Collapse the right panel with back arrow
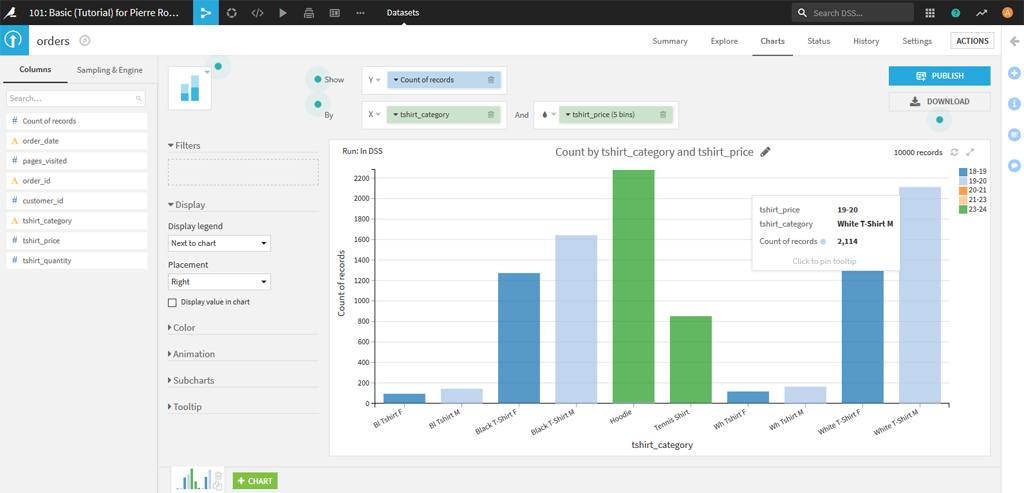The height and width of the screenshot is (493, 1024). (x=1014, y=41)
